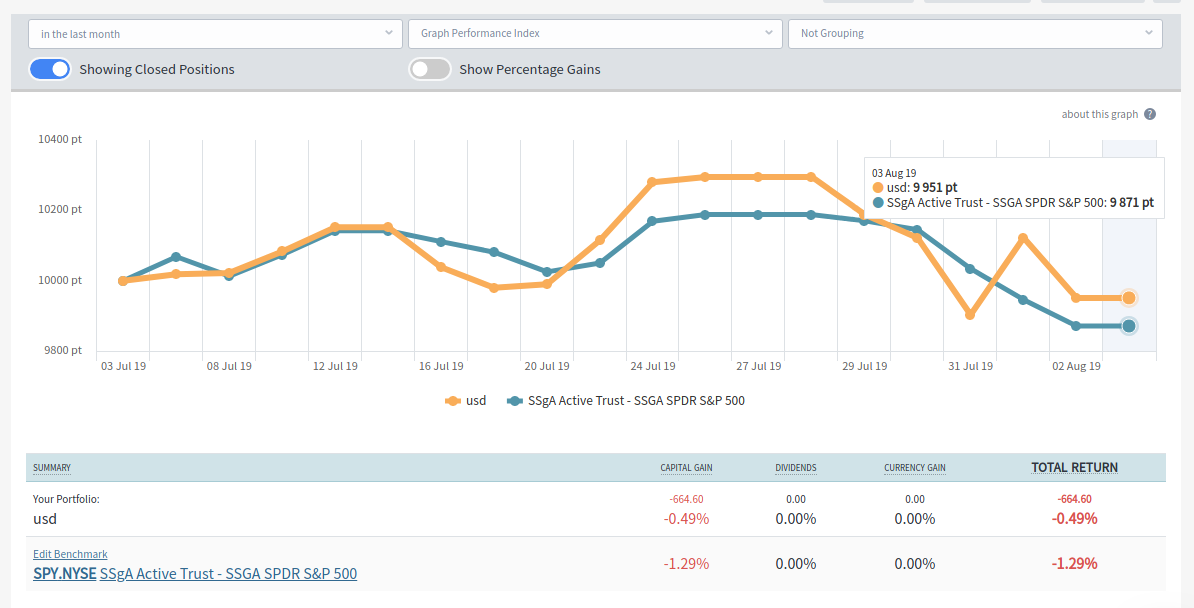Select the lowest orange point near 31 Jul 19
1194x608 pixels.
(x=970, y=315)
